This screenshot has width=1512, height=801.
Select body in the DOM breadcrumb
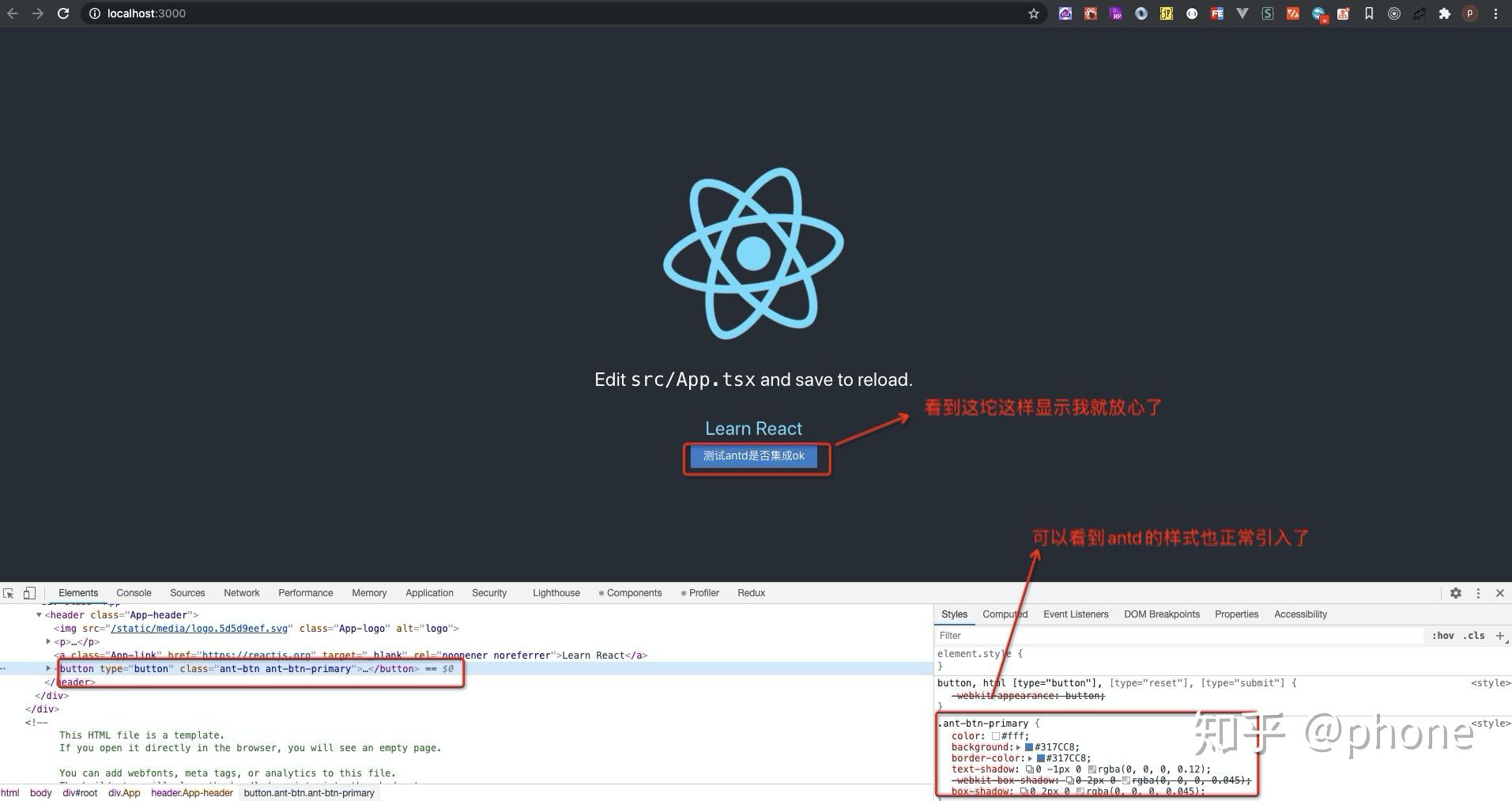coord(40,793)
